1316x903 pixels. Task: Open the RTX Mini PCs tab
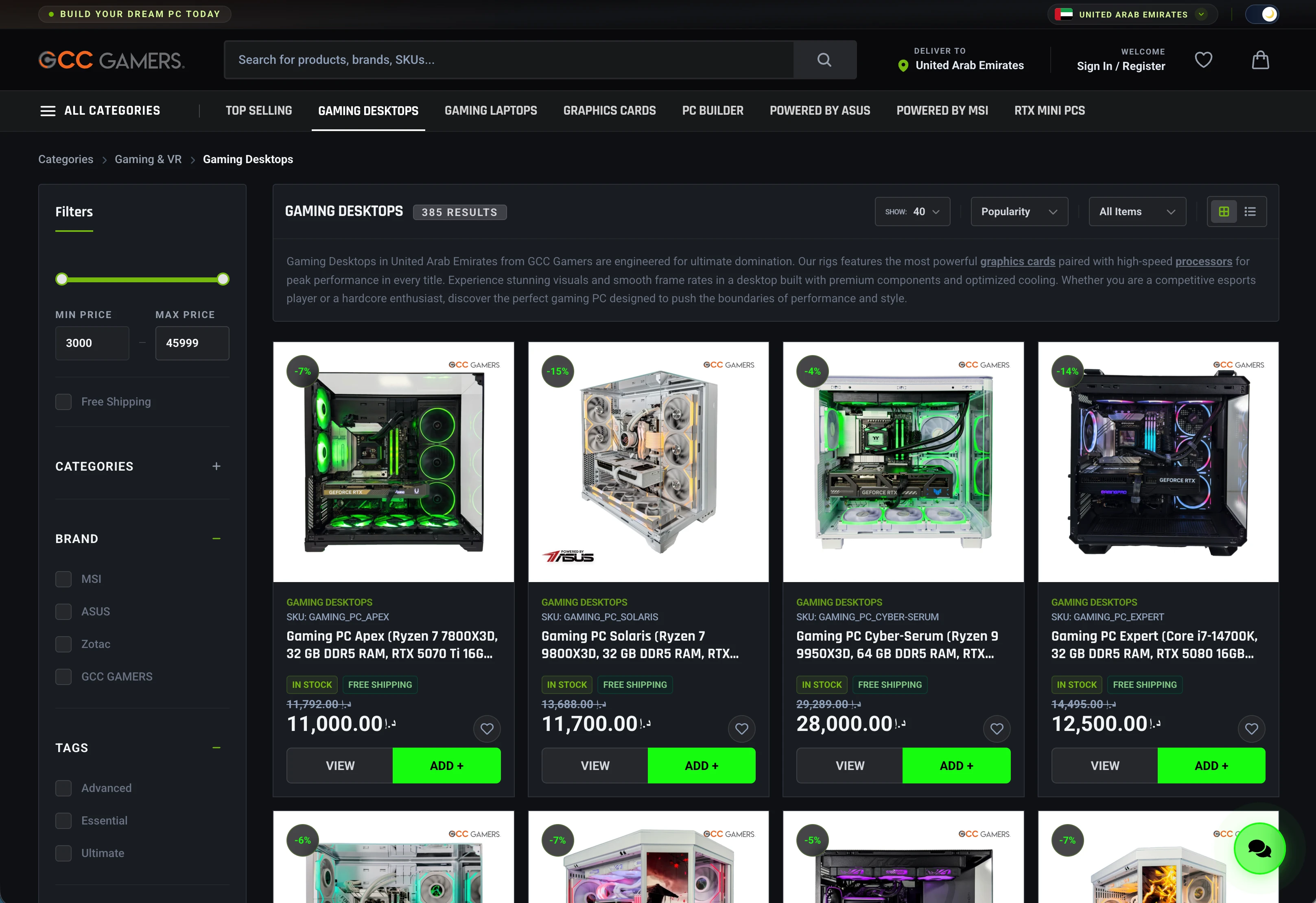1049,111
